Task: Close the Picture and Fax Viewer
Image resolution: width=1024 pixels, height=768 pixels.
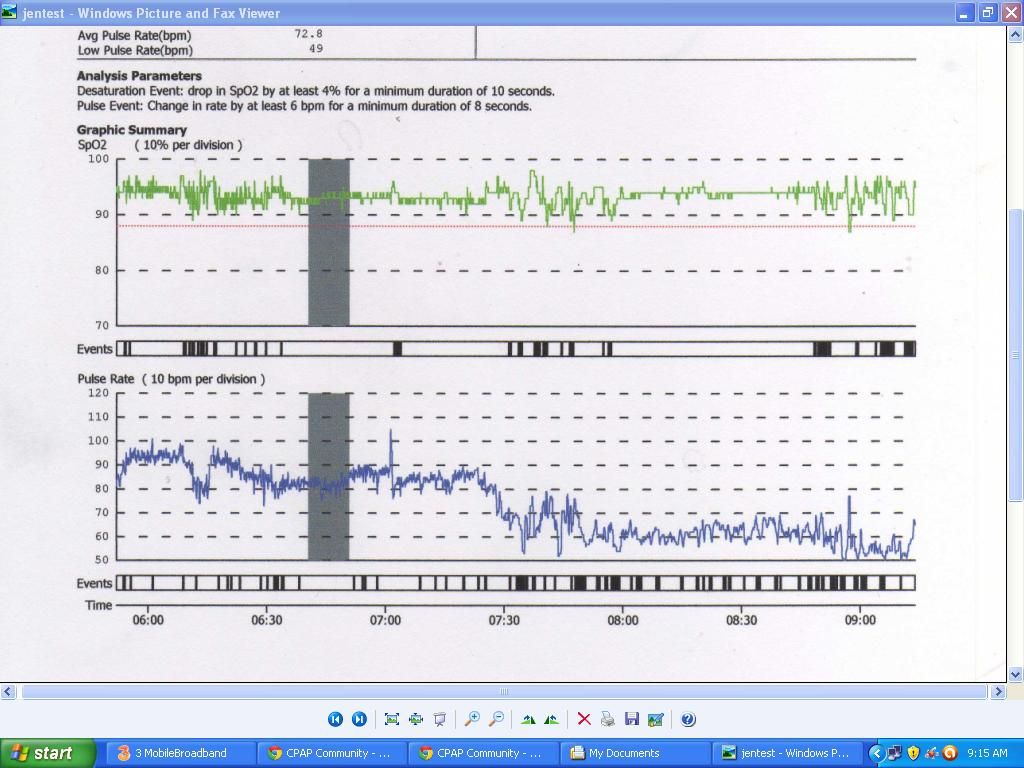Action: pos(1012,12)
